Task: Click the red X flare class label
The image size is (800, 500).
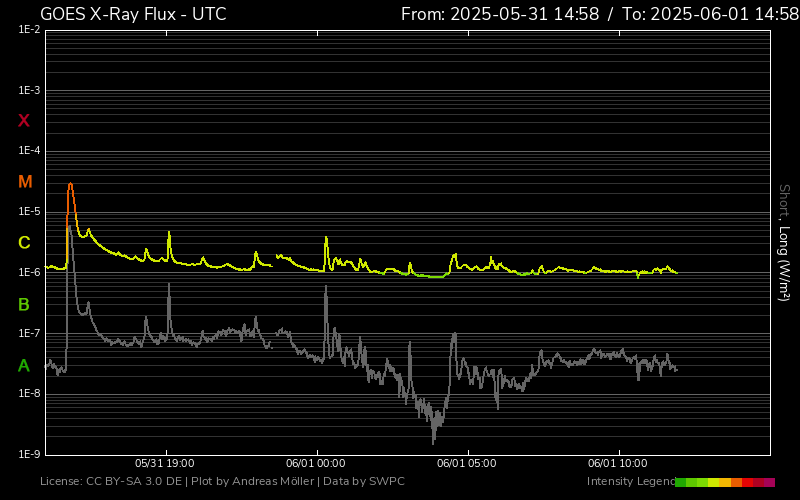Action: (x=24, y=121)
